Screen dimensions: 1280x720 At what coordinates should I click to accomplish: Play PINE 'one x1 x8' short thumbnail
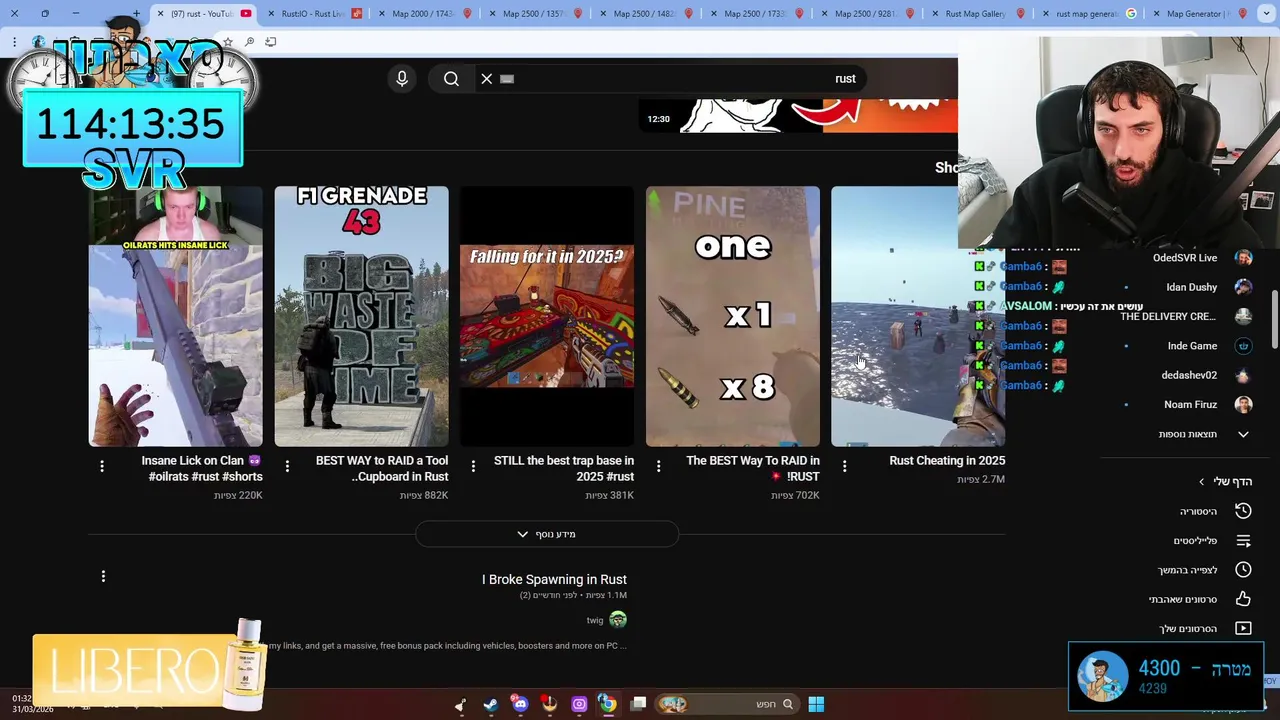pyautogui.click(x=733, y=316)
